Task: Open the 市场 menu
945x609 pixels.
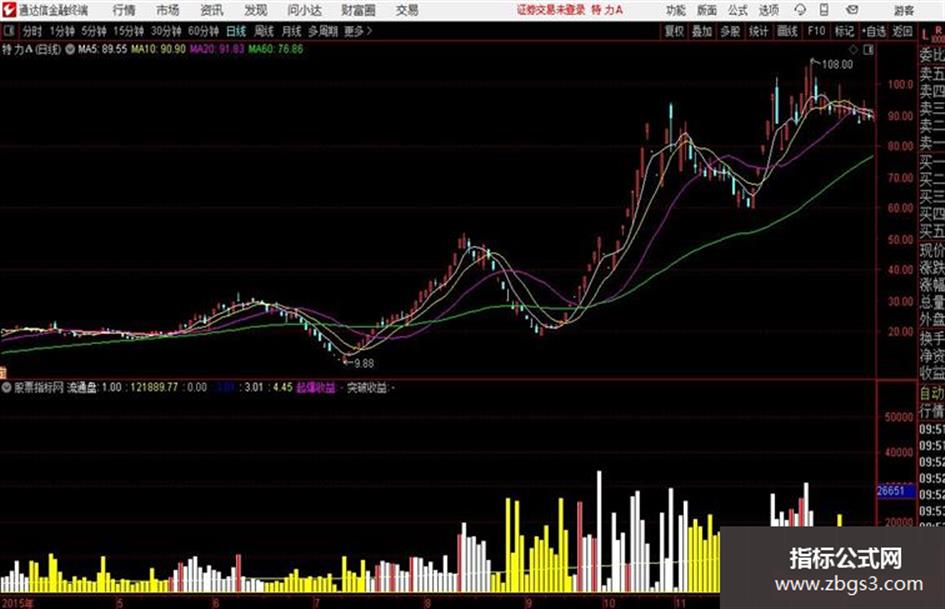Action: [x=168, y=10]
